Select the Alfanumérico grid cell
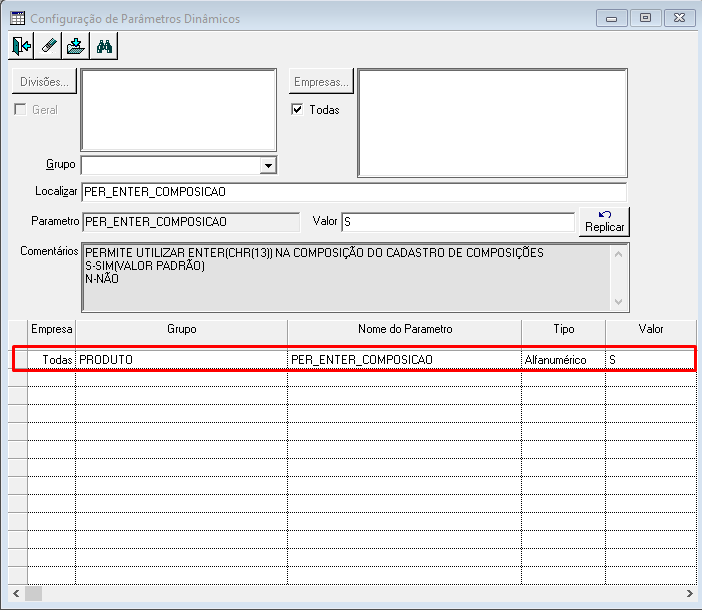 coord(564,359)
